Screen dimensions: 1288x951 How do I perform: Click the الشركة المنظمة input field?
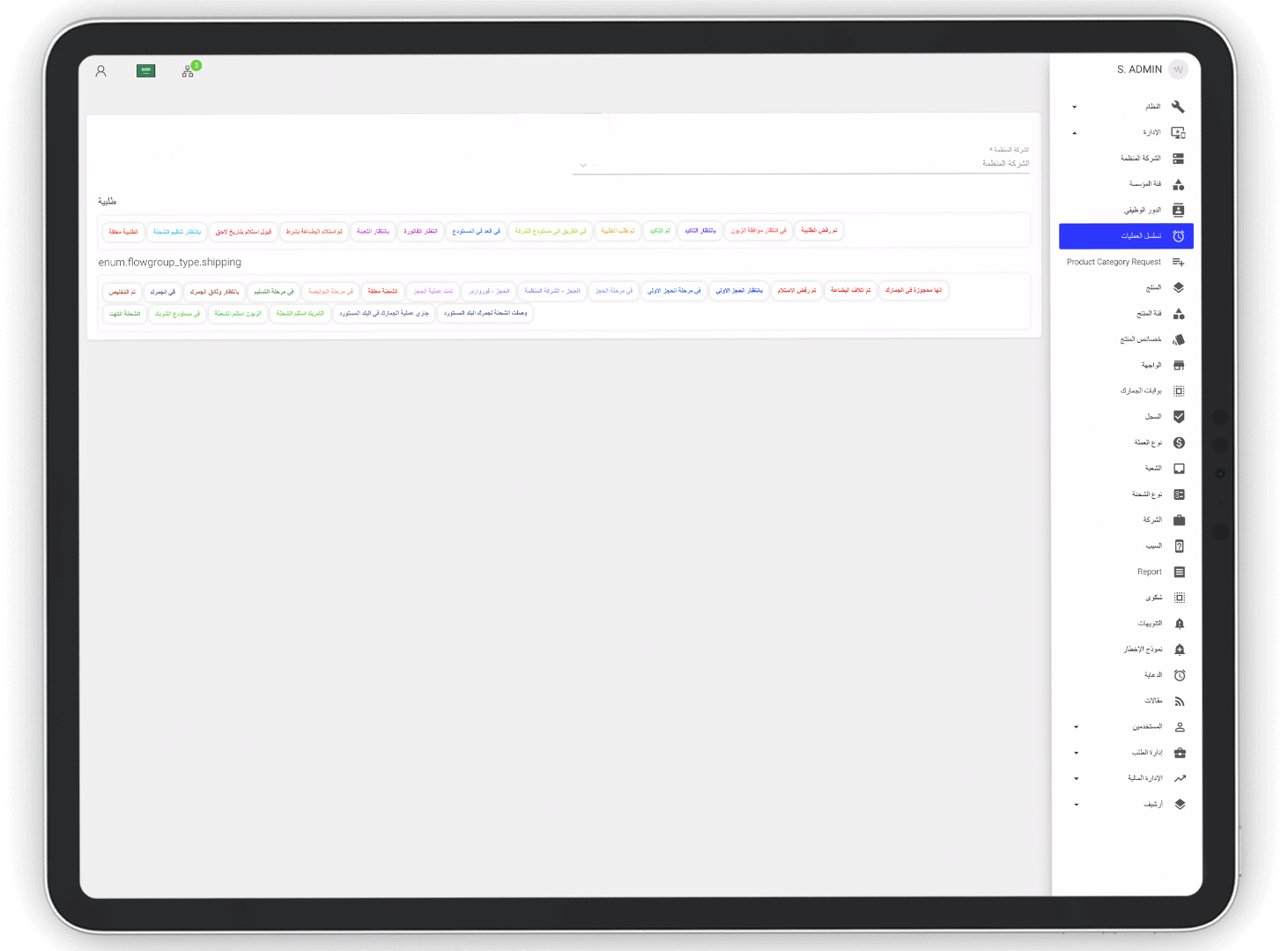[801, 164]
